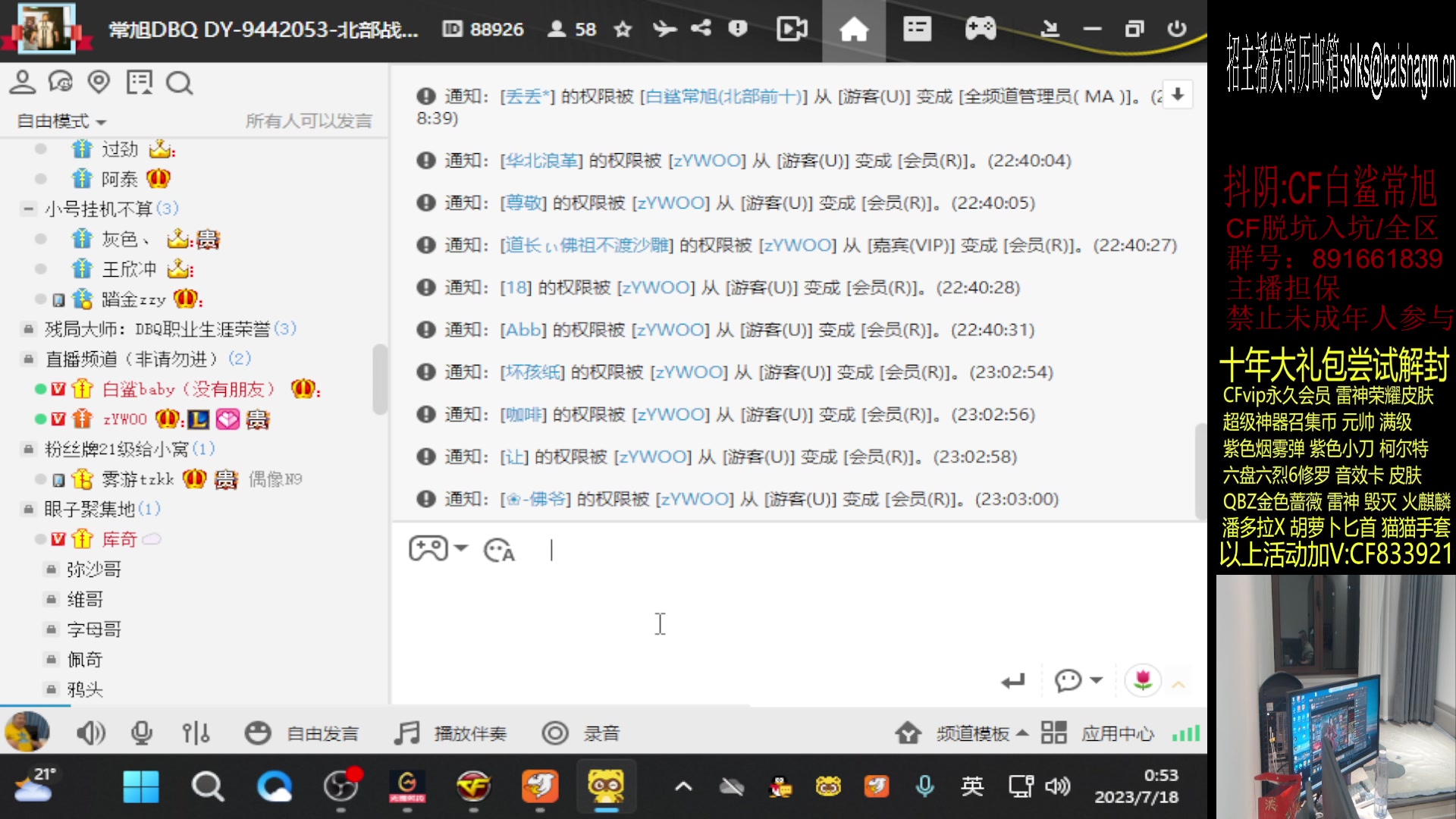Collapse the 小号挂机不算 channel group
The height and width of the screenshot is (819, 1456).
click(28, 208)
